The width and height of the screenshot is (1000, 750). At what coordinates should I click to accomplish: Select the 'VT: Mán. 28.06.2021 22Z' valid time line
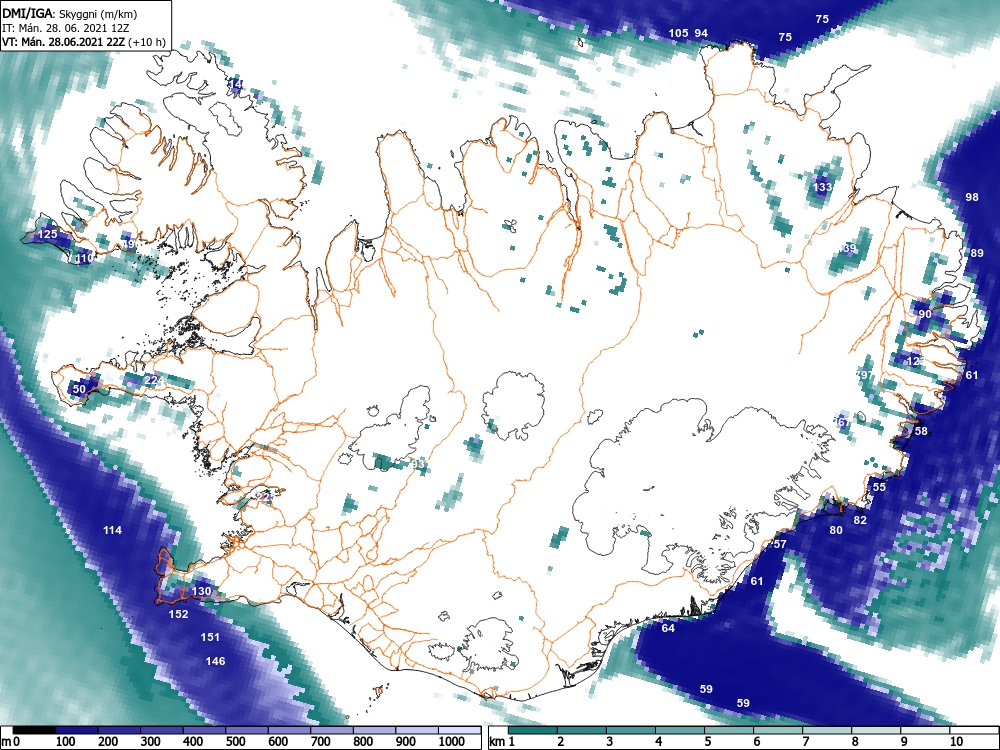point(64,42)
